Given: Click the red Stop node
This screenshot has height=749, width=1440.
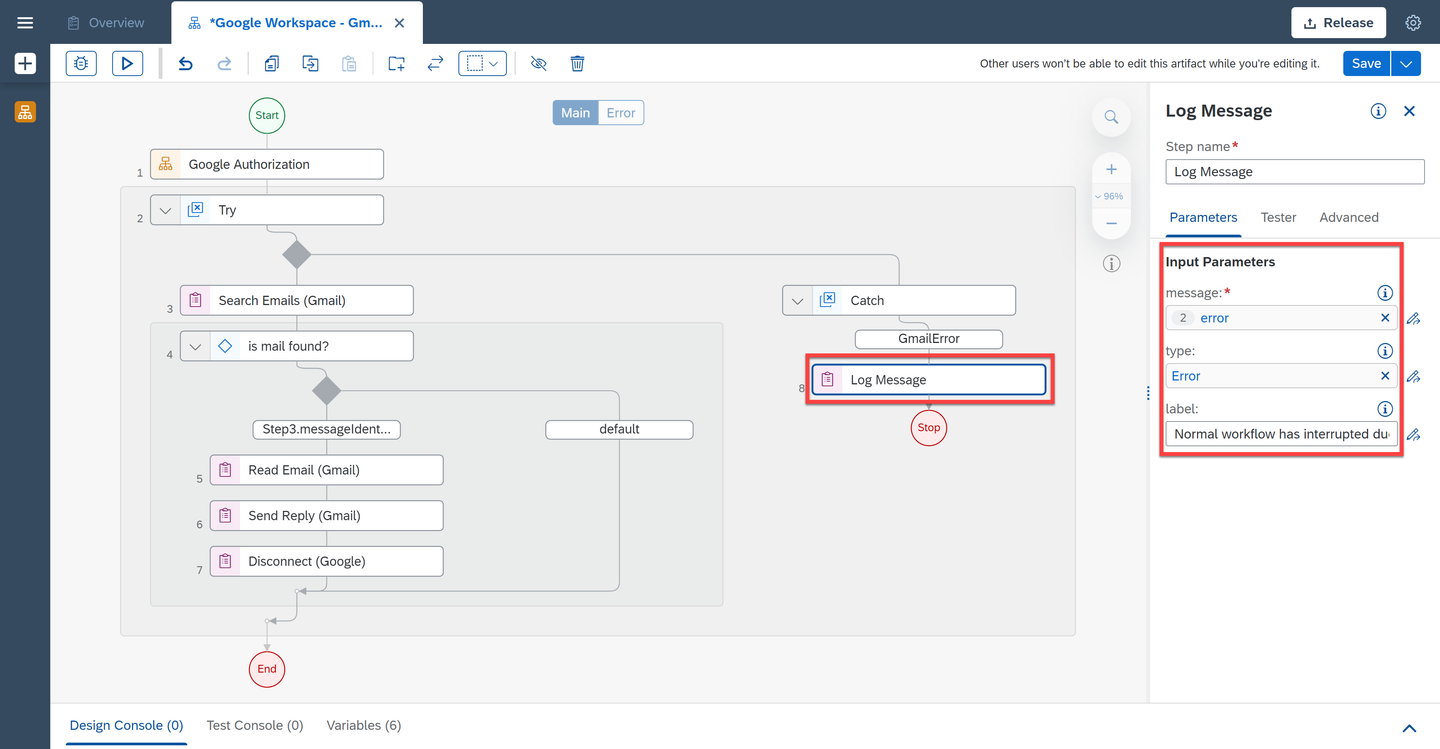Looking at the screenshot, I should click(929, 427).
